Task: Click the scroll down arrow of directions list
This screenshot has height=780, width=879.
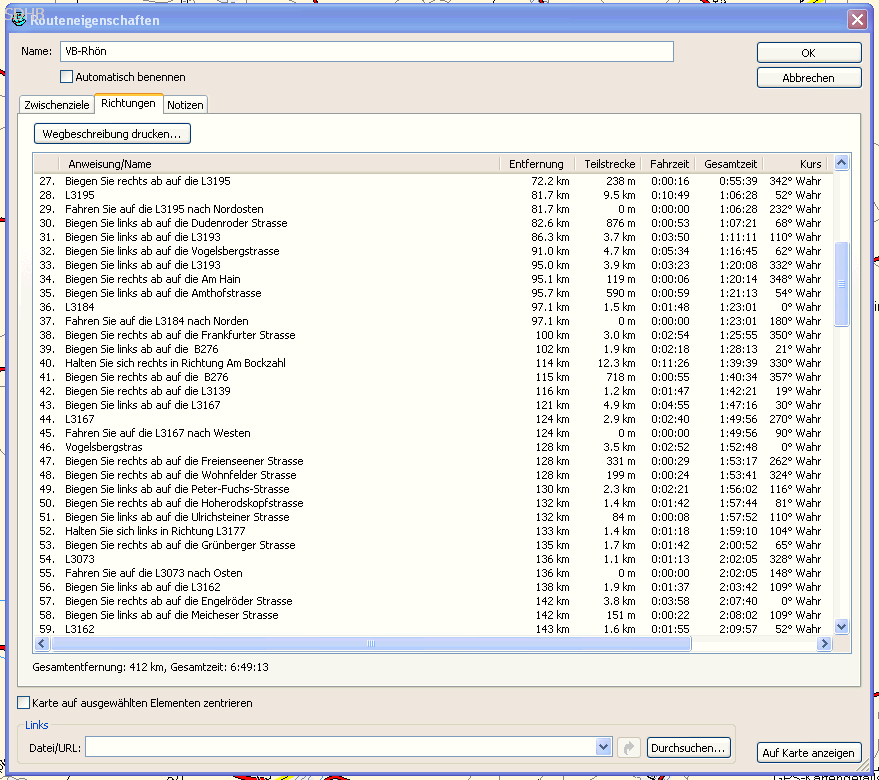Action: coord(841,627)
